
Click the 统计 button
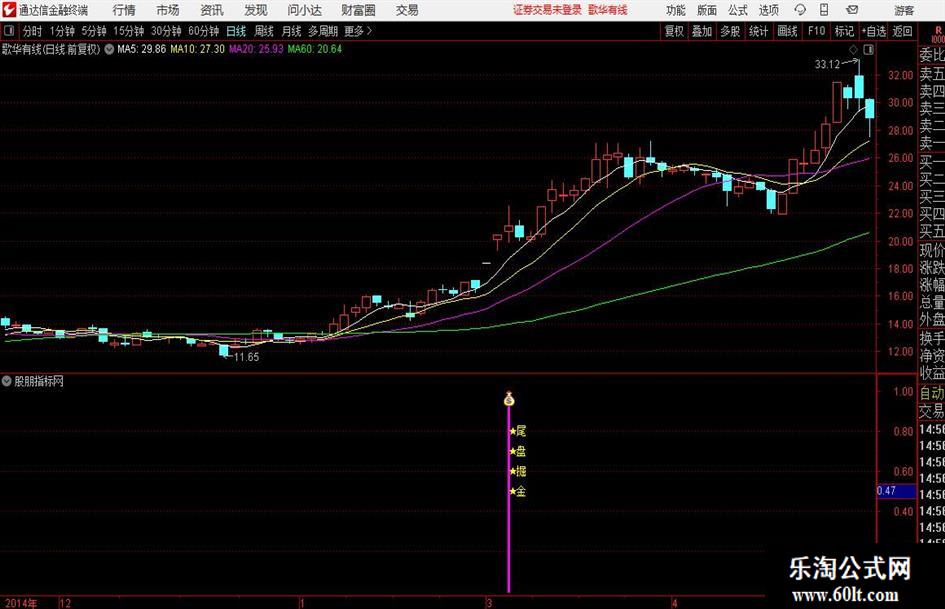point(759,31)
